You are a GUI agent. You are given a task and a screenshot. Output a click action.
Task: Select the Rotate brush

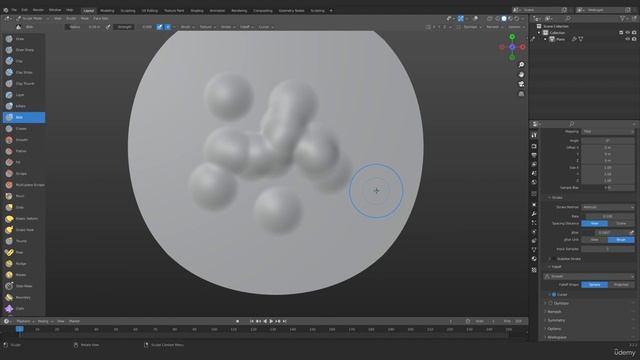pos(24,275)
